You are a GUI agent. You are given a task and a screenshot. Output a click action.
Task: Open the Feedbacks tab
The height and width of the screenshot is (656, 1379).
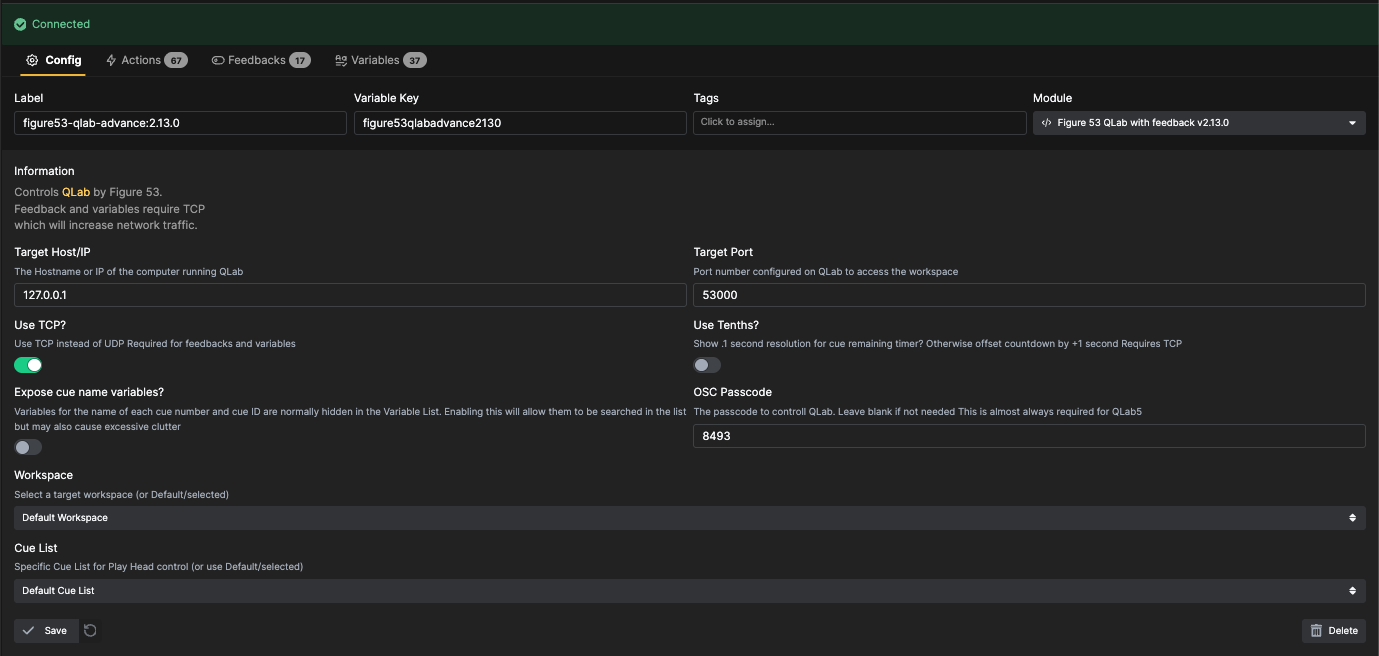(x=260, y=60)
